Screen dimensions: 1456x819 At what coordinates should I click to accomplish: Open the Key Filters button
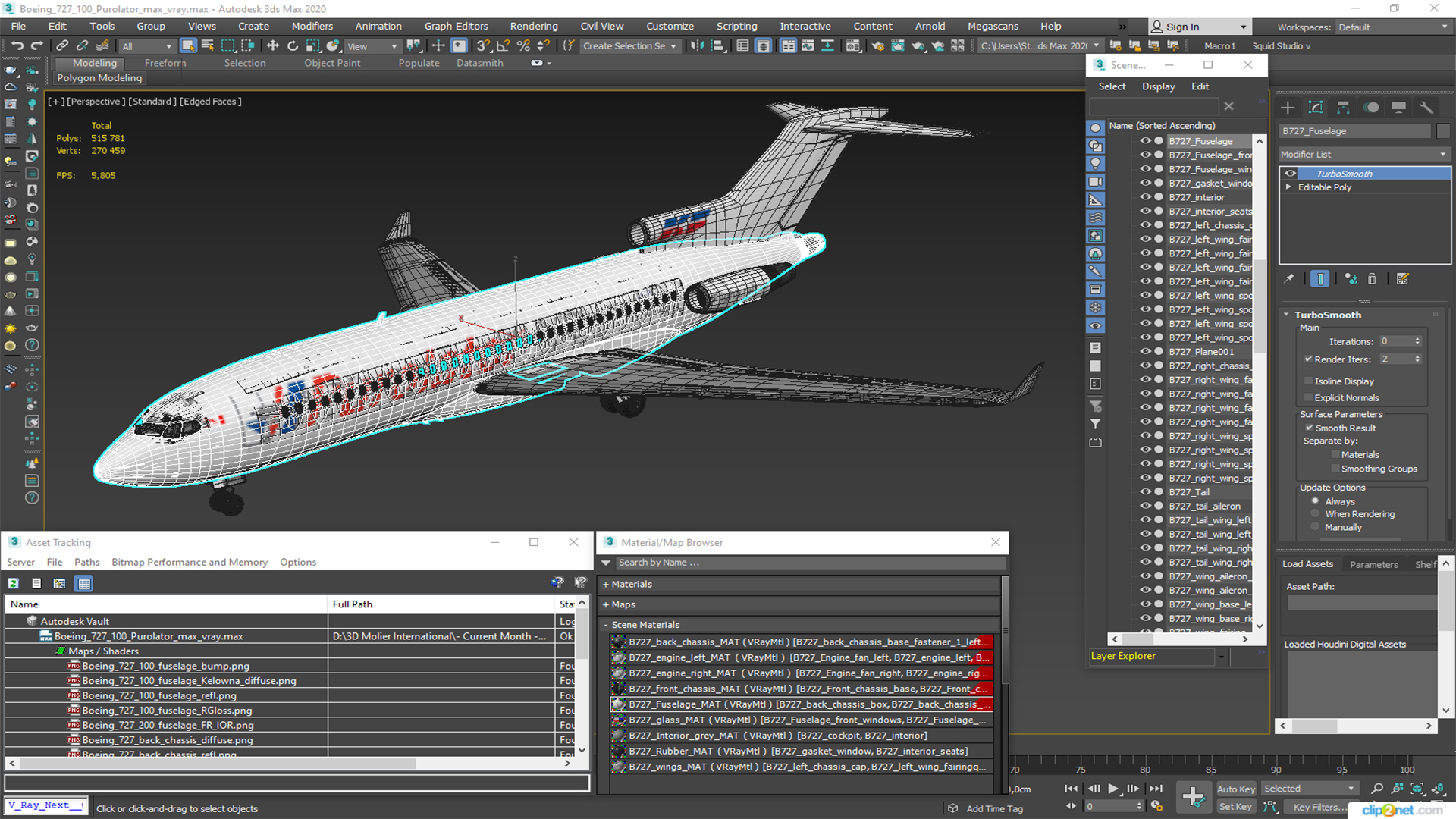[1319, 807]
